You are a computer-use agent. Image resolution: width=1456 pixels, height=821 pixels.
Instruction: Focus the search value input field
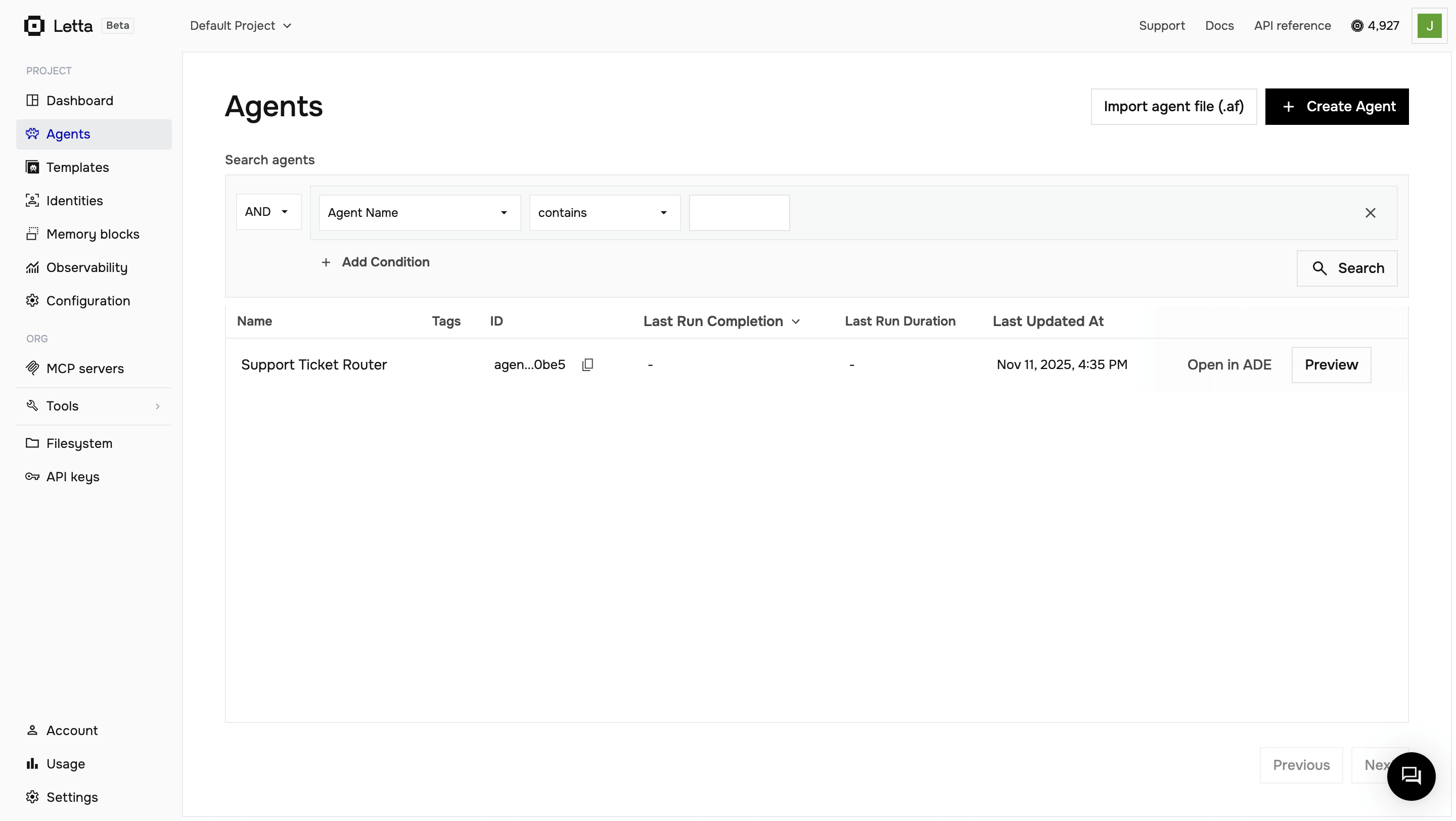tap(739, 213)
